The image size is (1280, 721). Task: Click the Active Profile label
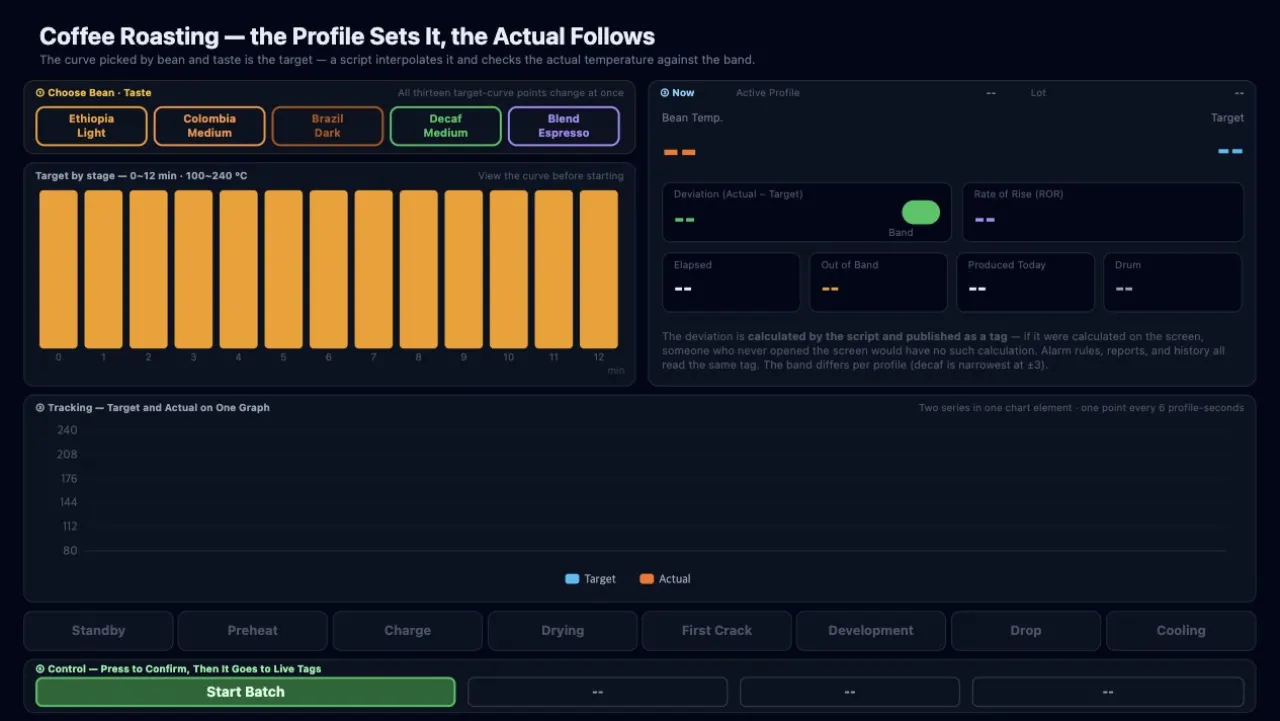(768, 93)
